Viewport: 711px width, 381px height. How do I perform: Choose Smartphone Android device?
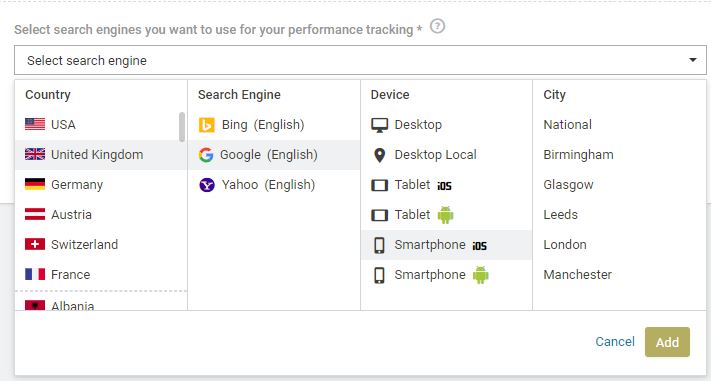(446, 274)
